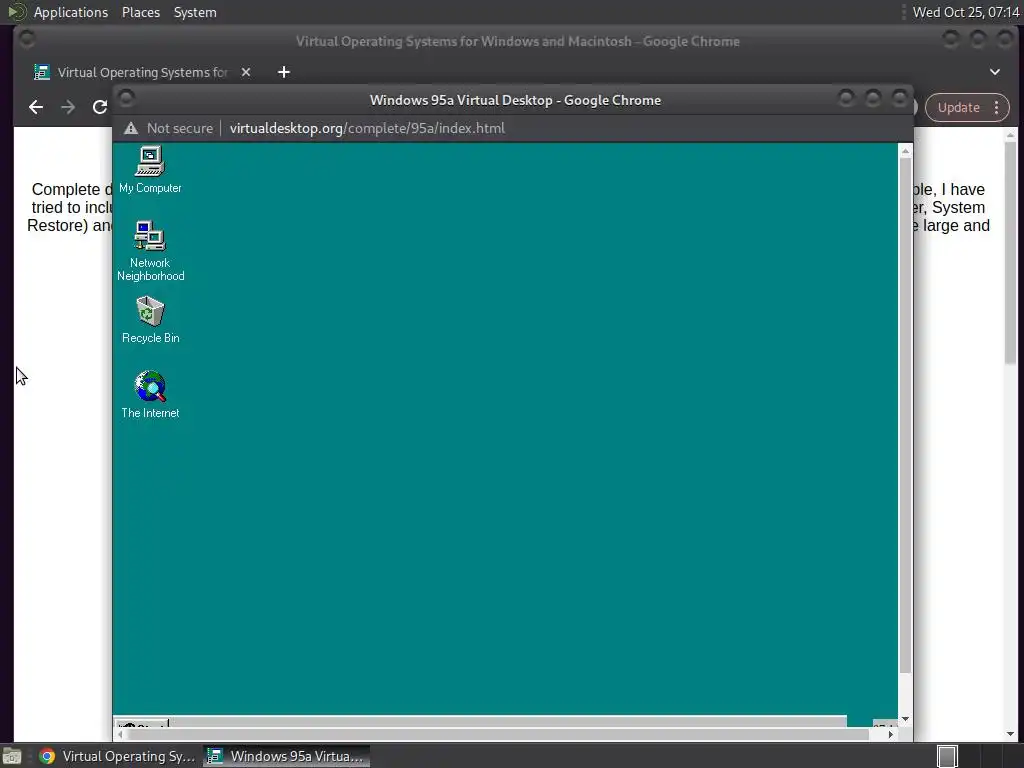
Task: Open the Places menu
Action: coord(140,12)
